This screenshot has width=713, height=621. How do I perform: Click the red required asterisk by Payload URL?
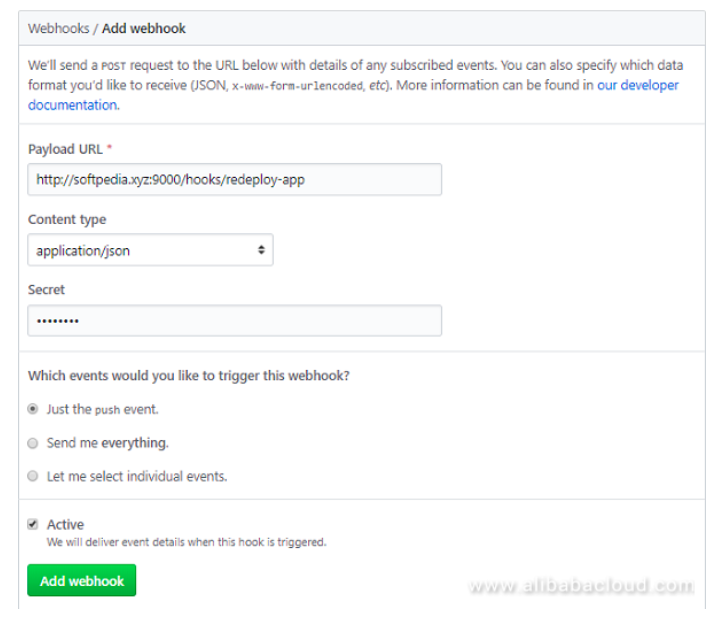(110, 149)
